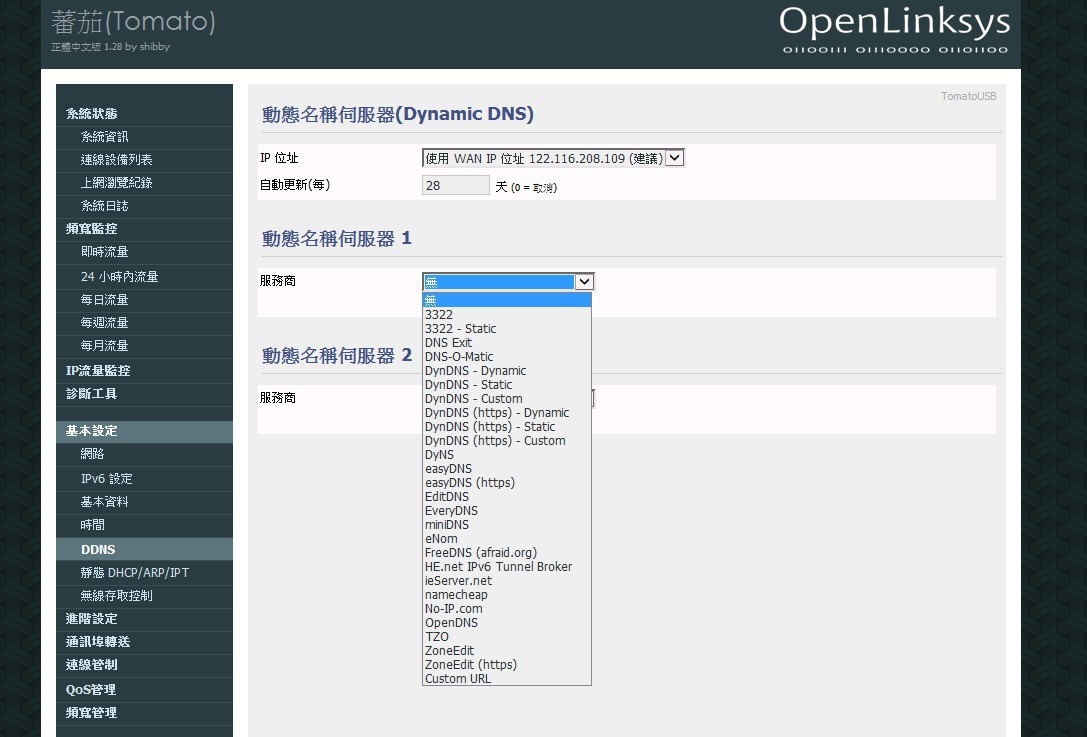The width and height of the screenshot is (1087, 737).
Task: Pick FreeDNS (afraid.org) option
Action: coord(507,553)
